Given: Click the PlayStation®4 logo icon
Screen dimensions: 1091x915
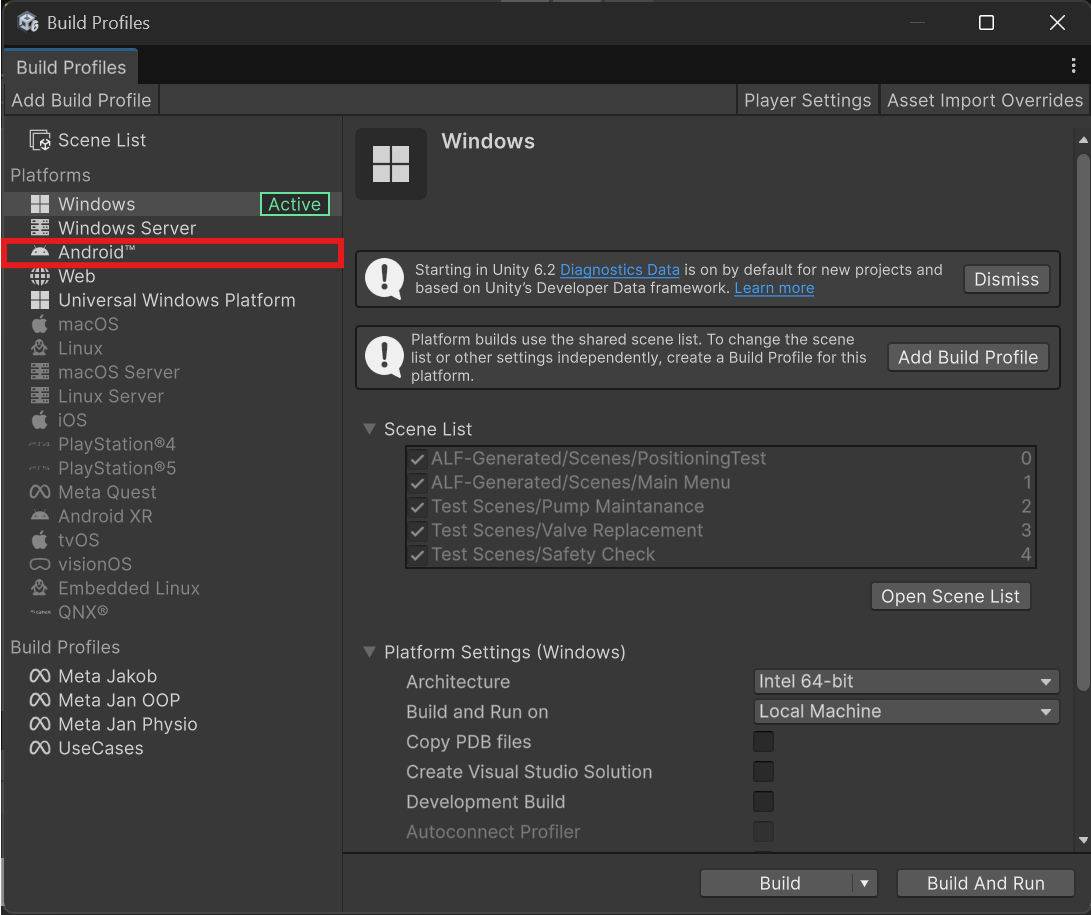Looking at the screenshot, I should coord(40,444).
